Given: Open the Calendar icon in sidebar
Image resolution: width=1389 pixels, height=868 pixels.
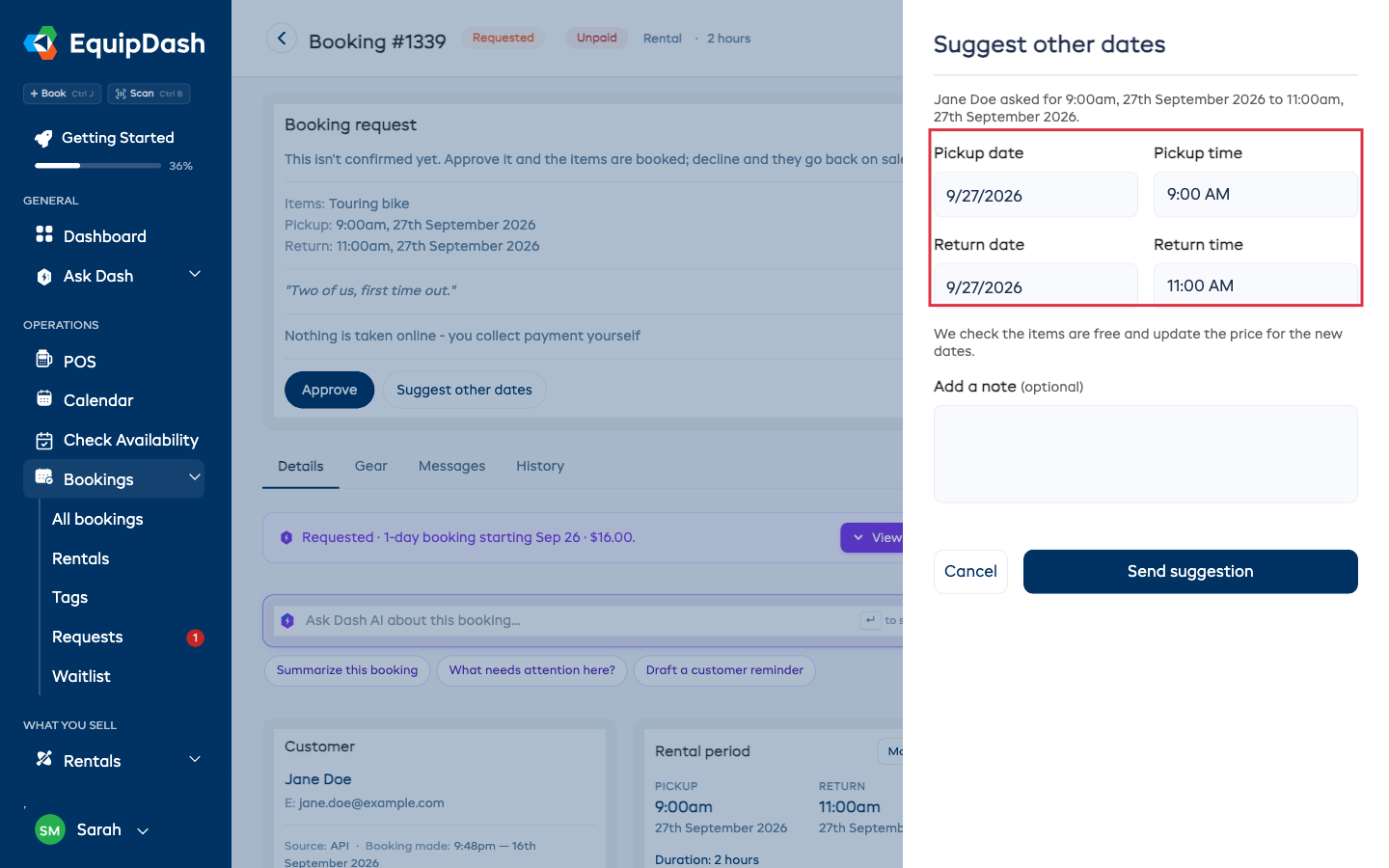Looking at the screenshot, I should [x=44, y=398].
